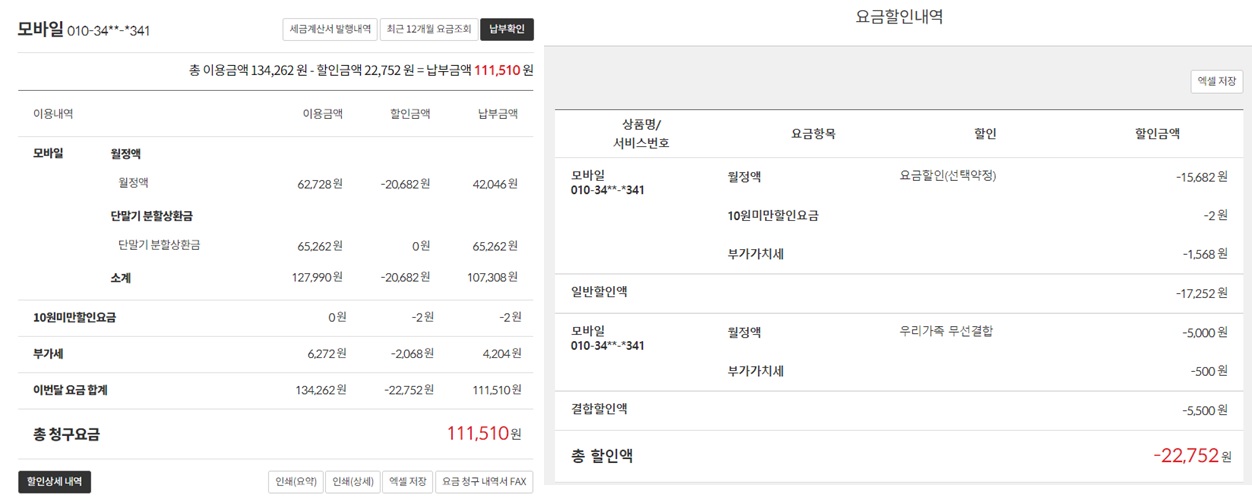Click the 요금항목 column header
1252x500 pixels.
[x=813, y=134]
